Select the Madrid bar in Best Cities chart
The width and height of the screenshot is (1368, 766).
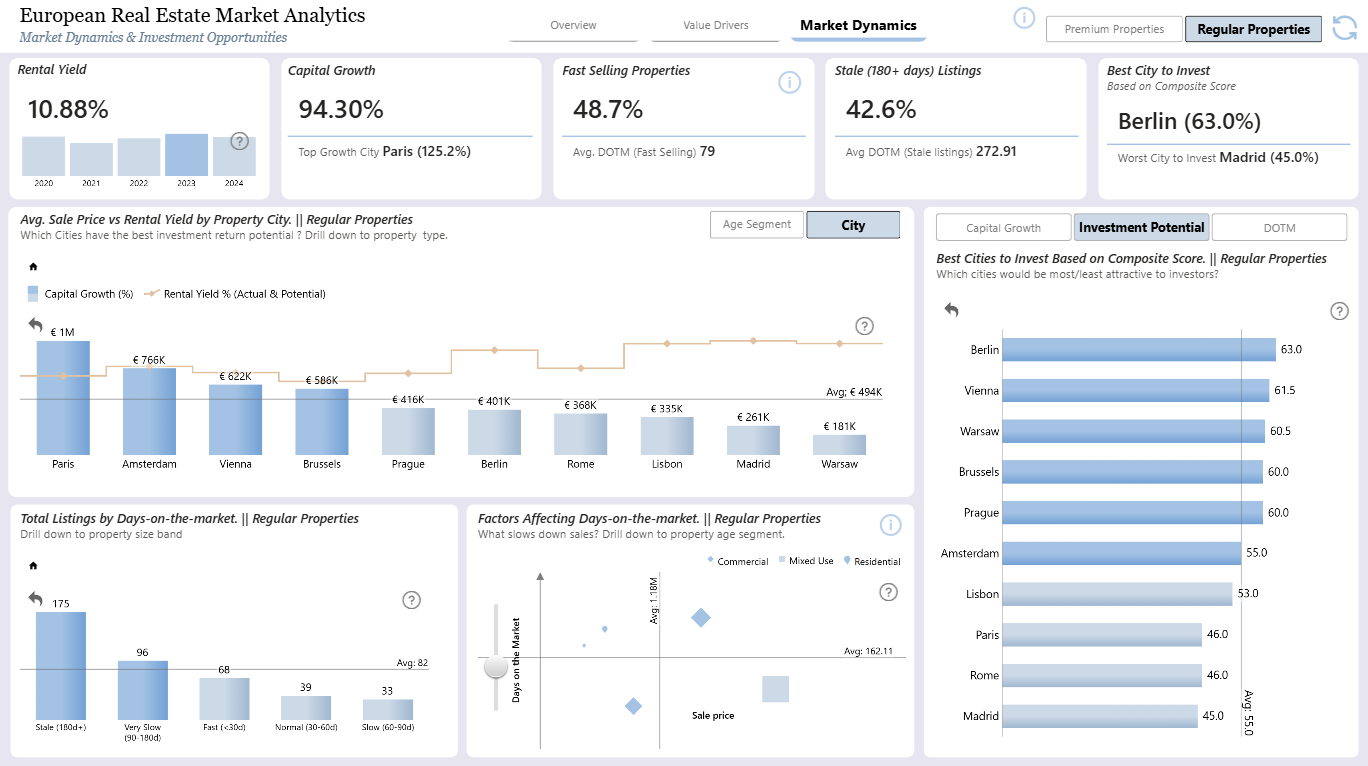pyautogui.click(x=1100, y=716)
